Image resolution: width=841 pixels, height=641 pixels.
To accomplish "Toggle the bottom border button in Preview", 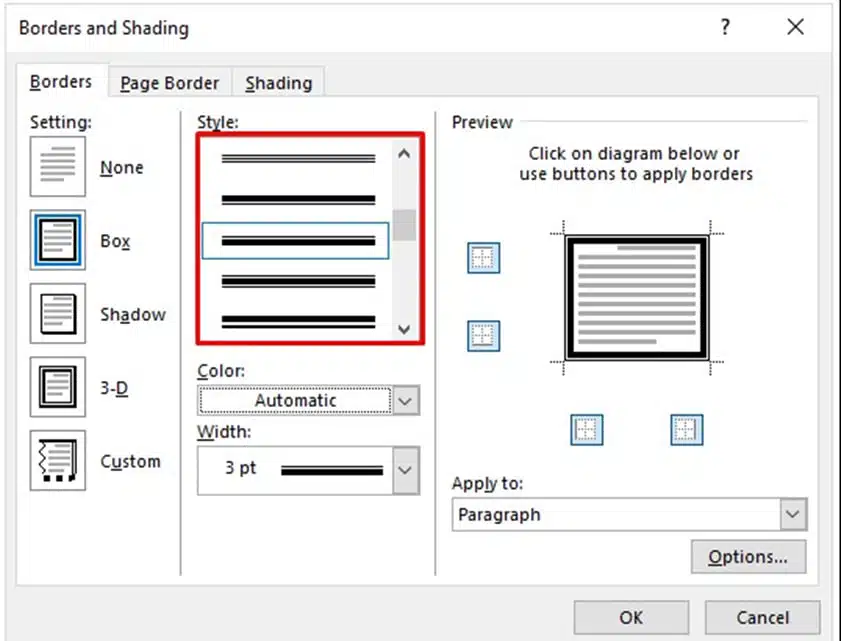I will point(483,335).
